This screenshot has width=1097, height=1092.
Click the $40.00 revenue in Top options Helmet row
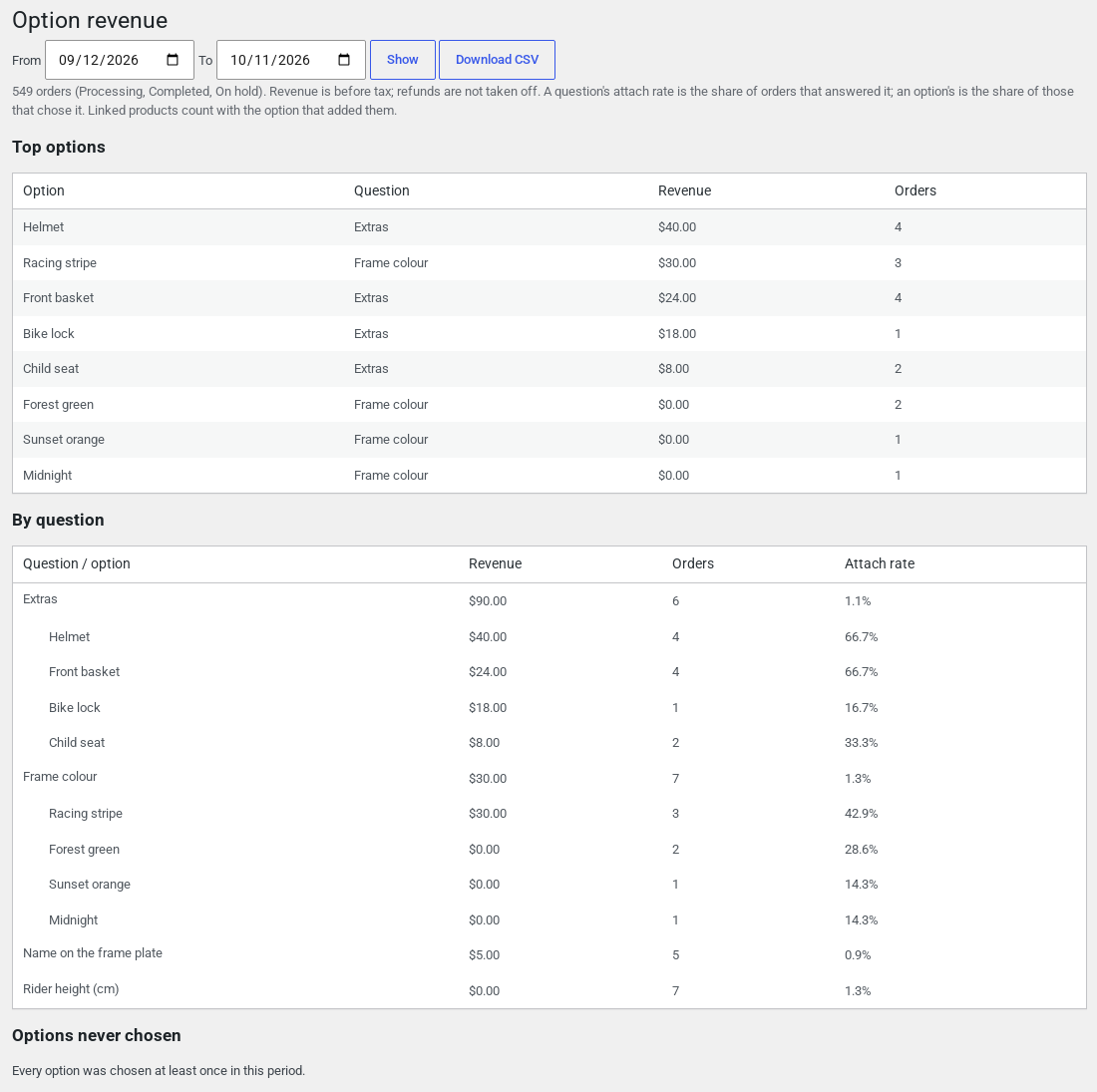(677, 227)
